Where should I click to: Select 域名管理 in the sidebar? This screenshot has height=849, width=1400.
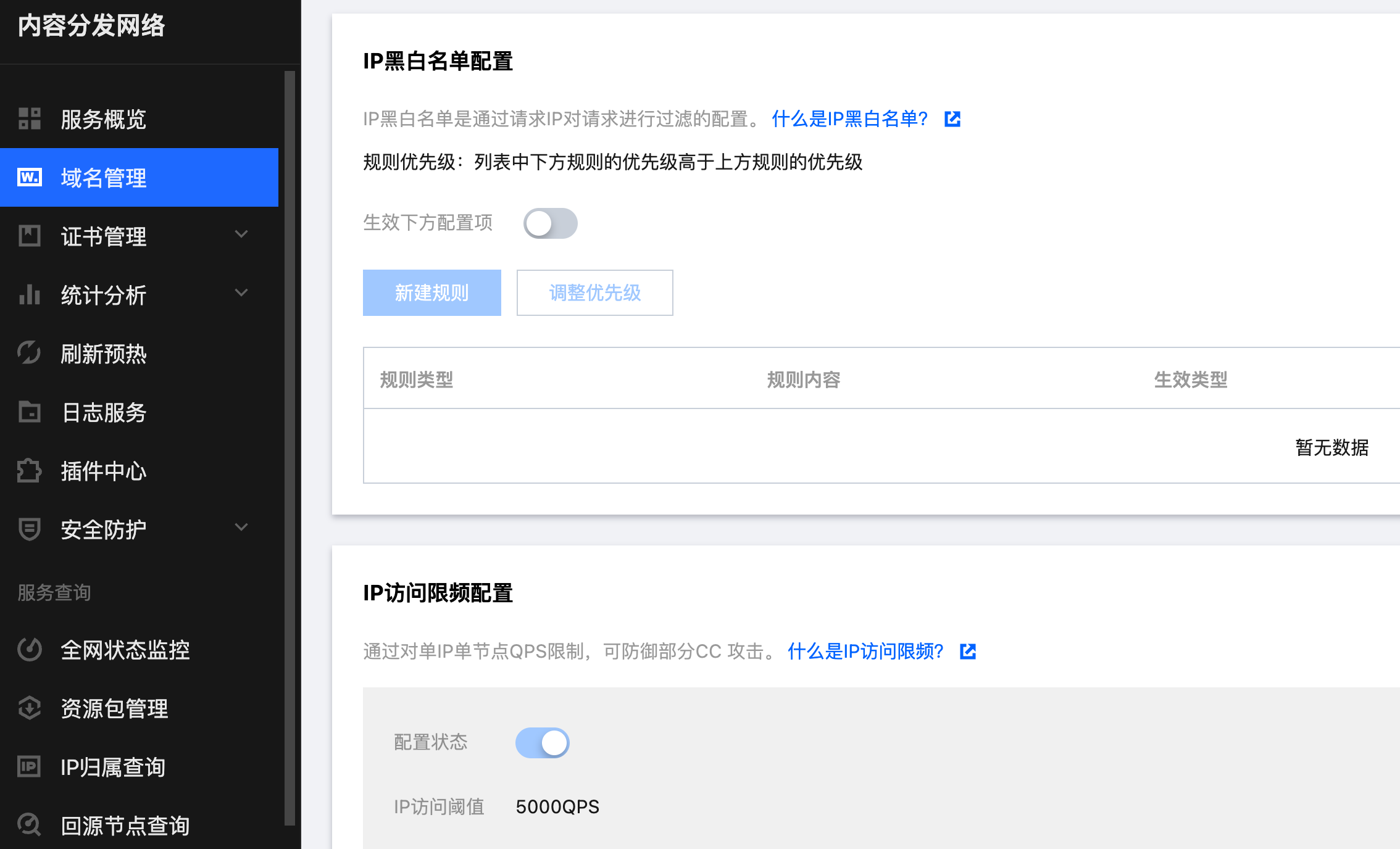click(x=104, y=178)
